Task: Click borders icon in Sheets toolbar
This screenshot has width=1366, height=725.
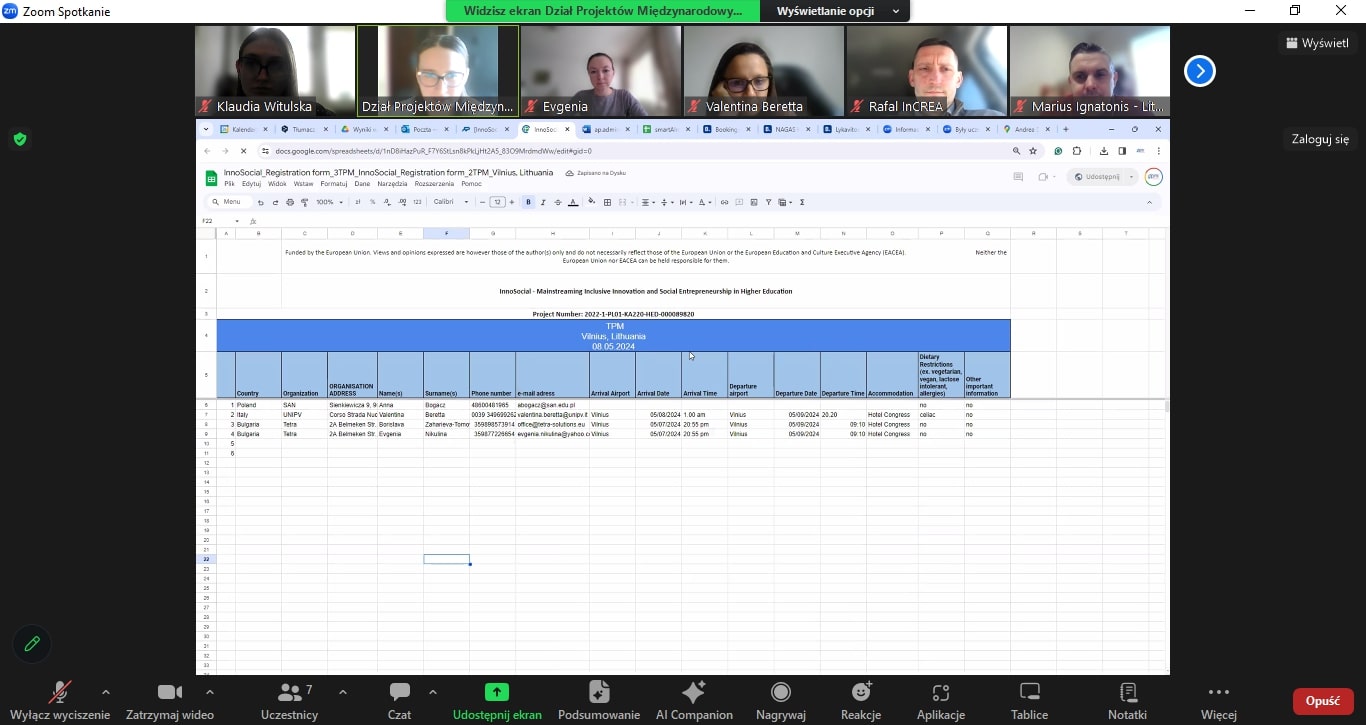Action: click(x=607, y=202)
